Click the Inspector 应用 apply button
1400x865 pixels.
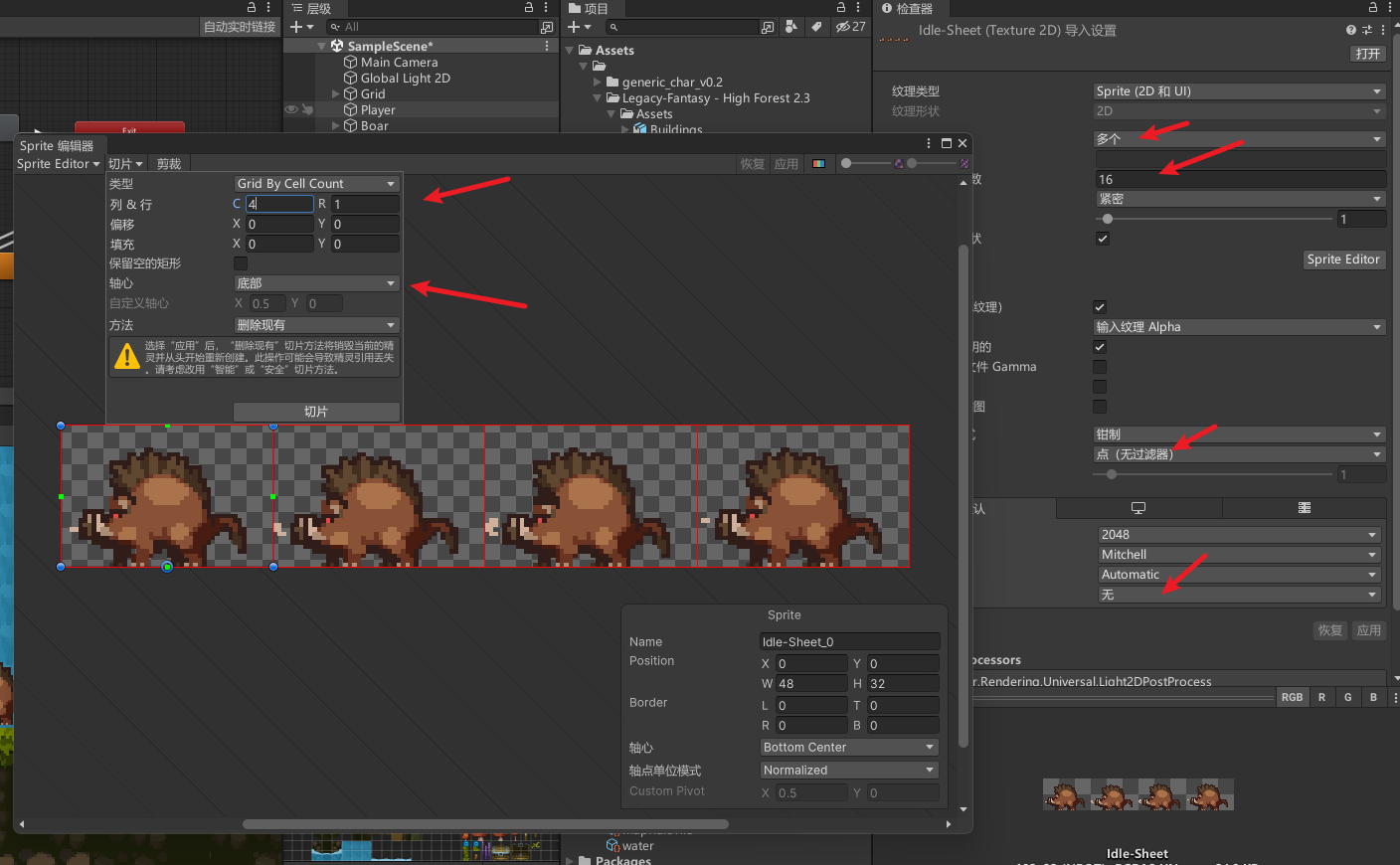tap(1369, 630)
